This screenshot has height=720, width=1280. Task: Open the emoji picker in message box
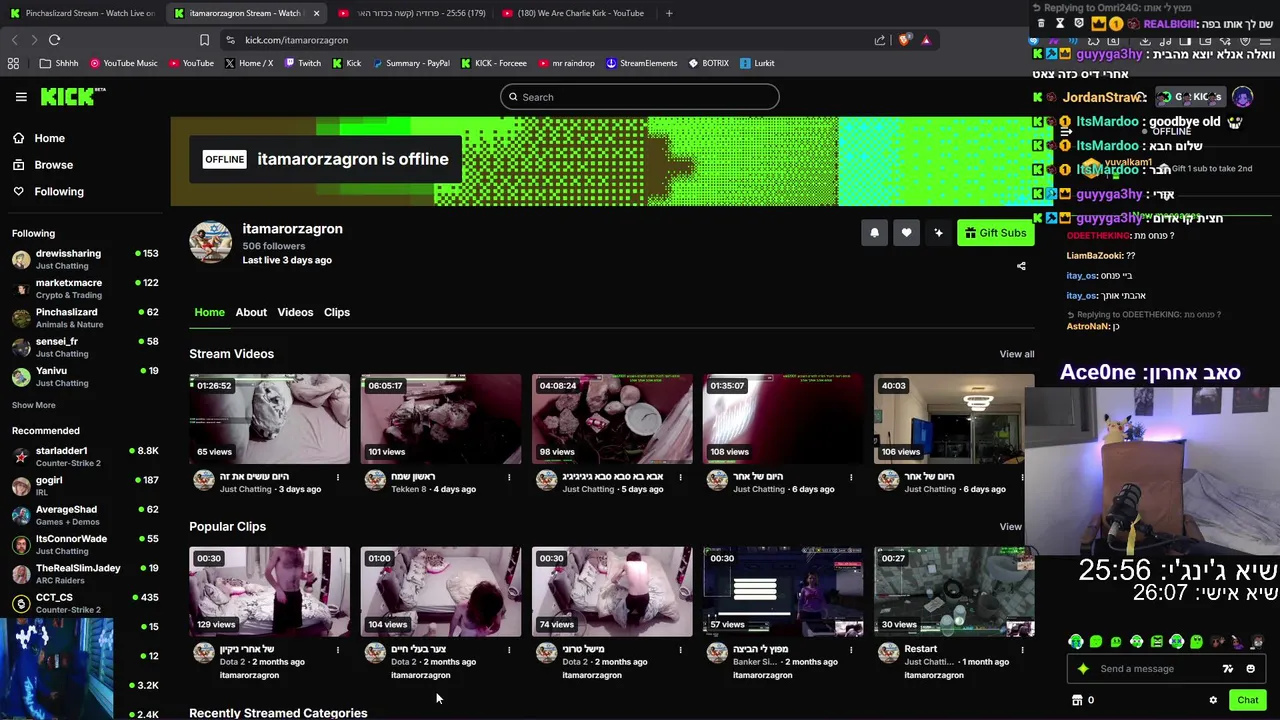point(1250,669)
